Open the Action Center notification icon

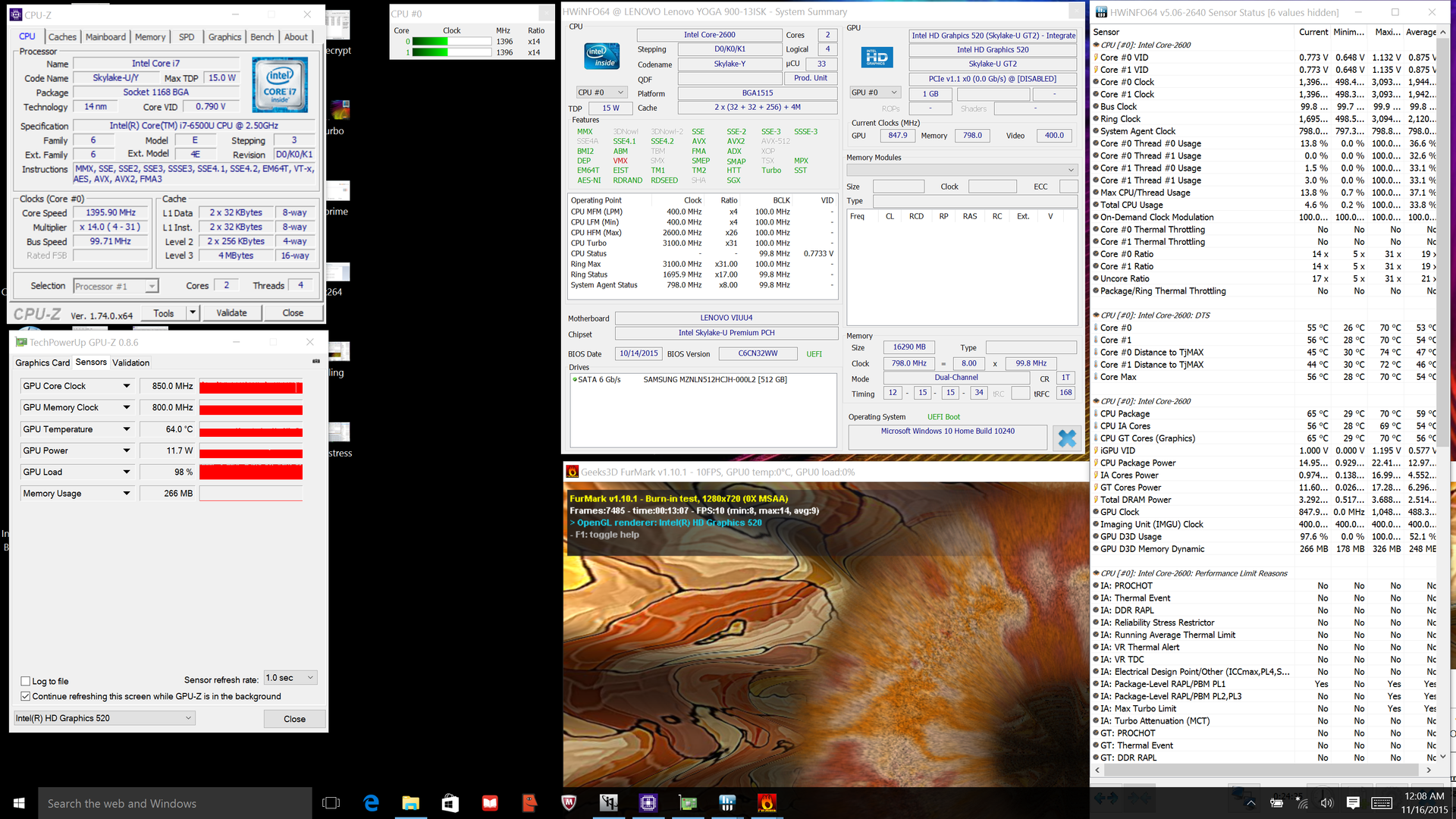coord(1353,803)
